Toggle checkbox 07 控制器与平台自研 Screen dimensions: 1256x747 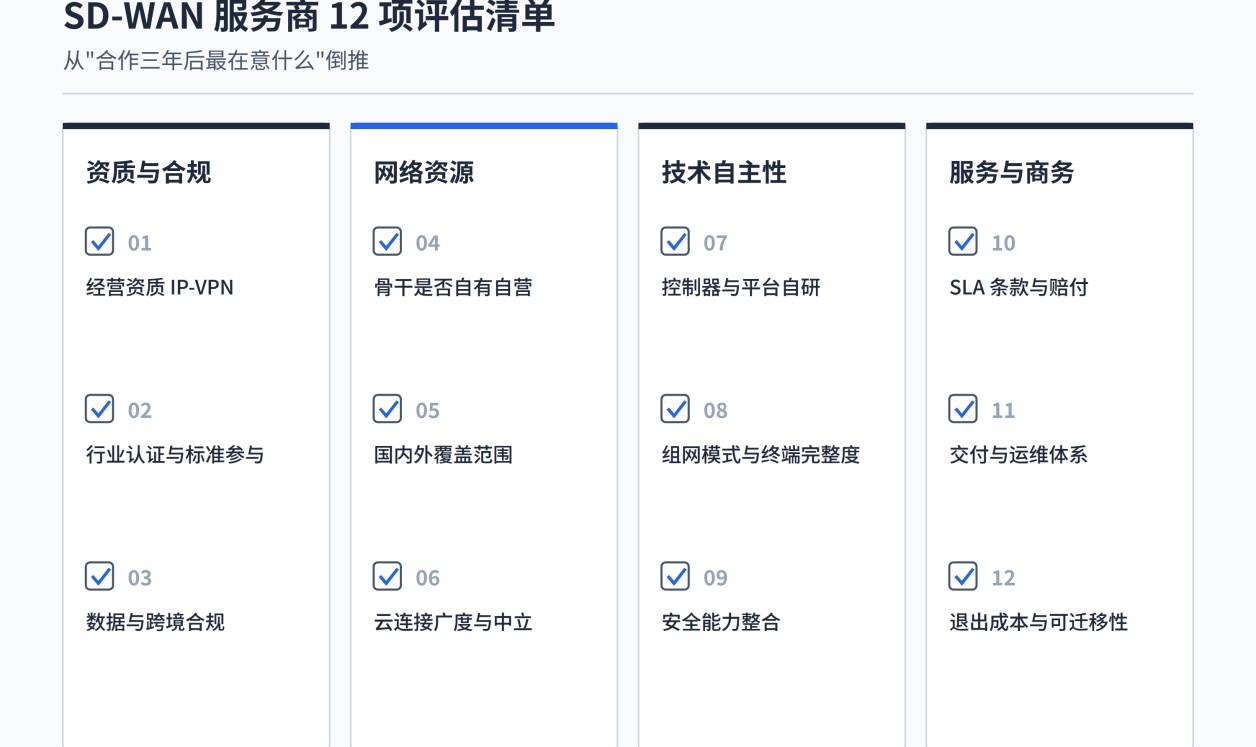[676, 241]
